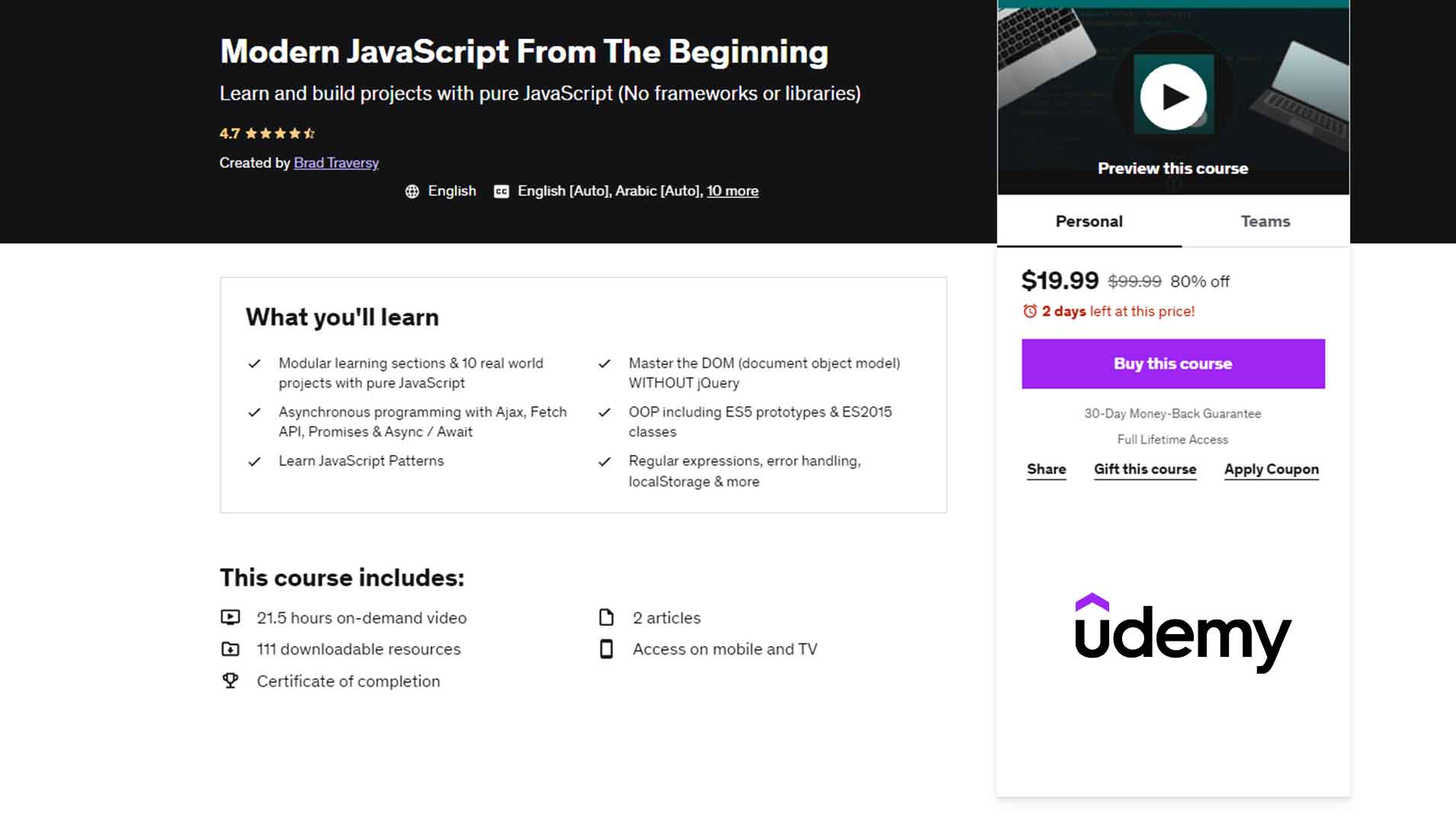The height and width of the screenshot is (823, 1456).
Task: Click the articles document icon
Action: click(606, 617)
